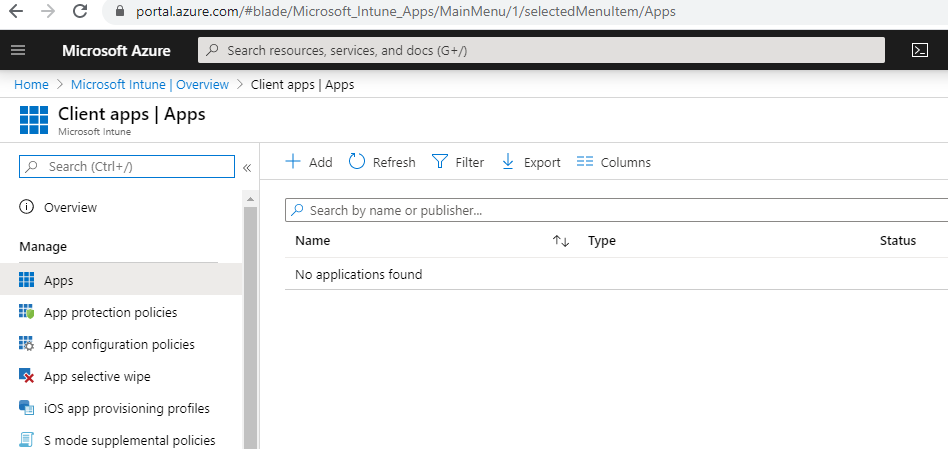Click the sidebar scrollbar up arrow
The height and width of the screenshot is (449, 948).
(250, 198)
